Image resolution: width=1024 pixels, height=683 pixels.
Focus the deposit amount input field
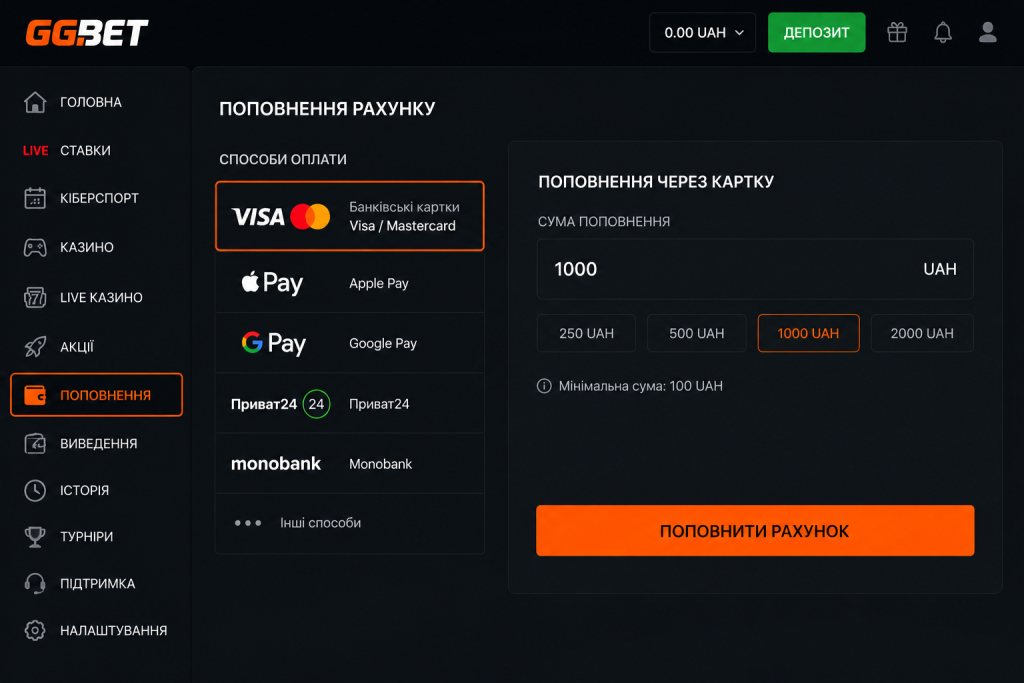click(755, 269)
